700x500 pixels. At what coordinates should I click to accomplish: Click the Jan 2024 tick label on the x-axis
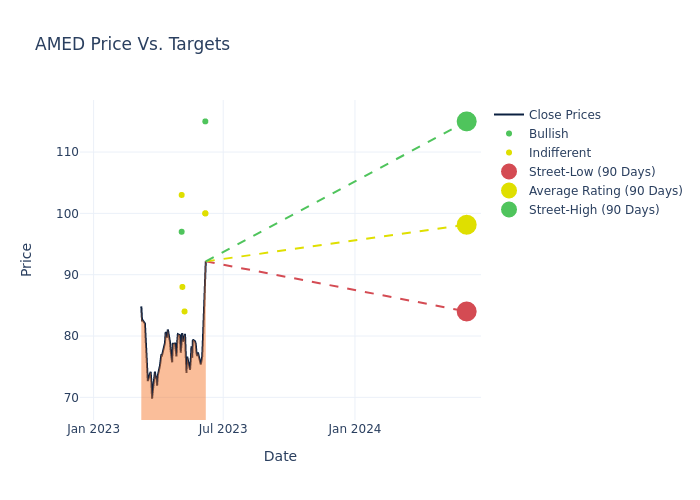[354, 429]
